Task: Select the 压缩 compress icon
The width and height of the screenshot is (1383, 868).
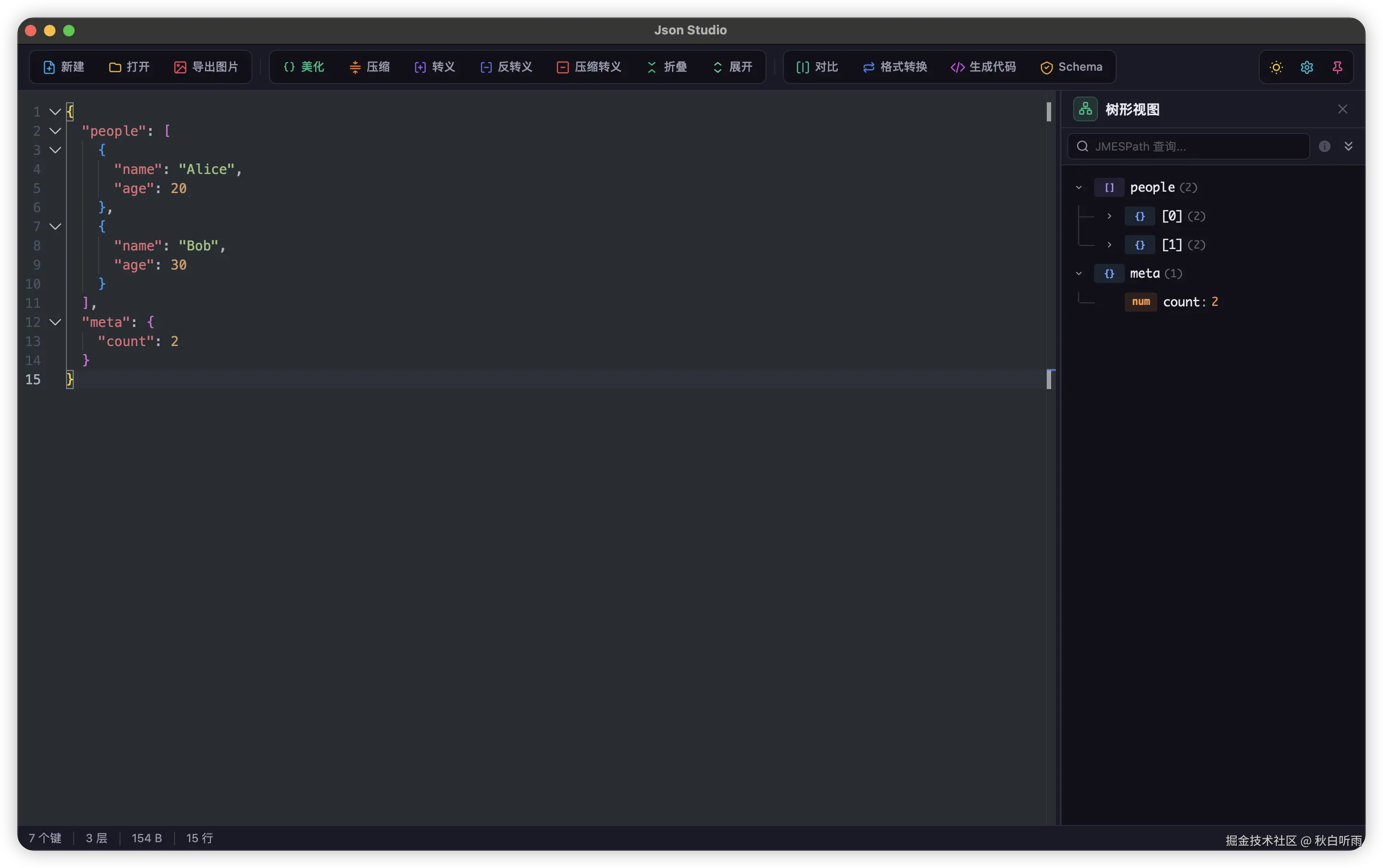Action: (x=370, y=66)
